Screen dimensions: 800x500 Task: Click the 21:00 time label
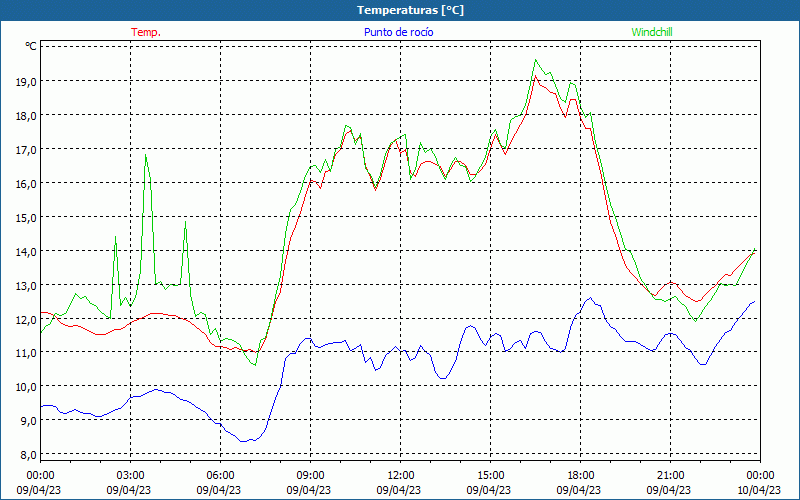click(670, 476)
